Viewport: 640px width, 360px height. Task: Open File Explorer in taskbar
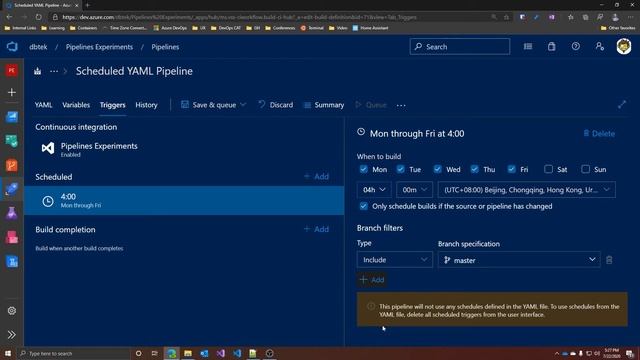coord(188,353)
